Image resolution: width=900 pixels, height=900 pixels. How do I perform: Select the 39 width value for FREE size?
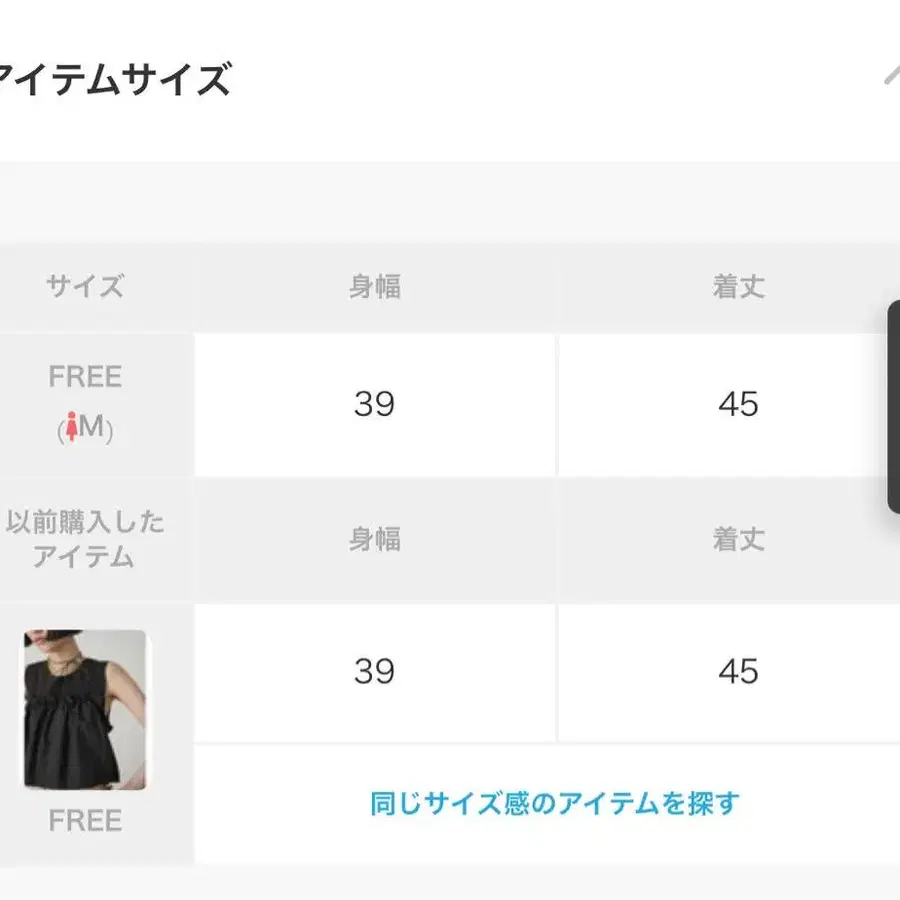point(374,404)
